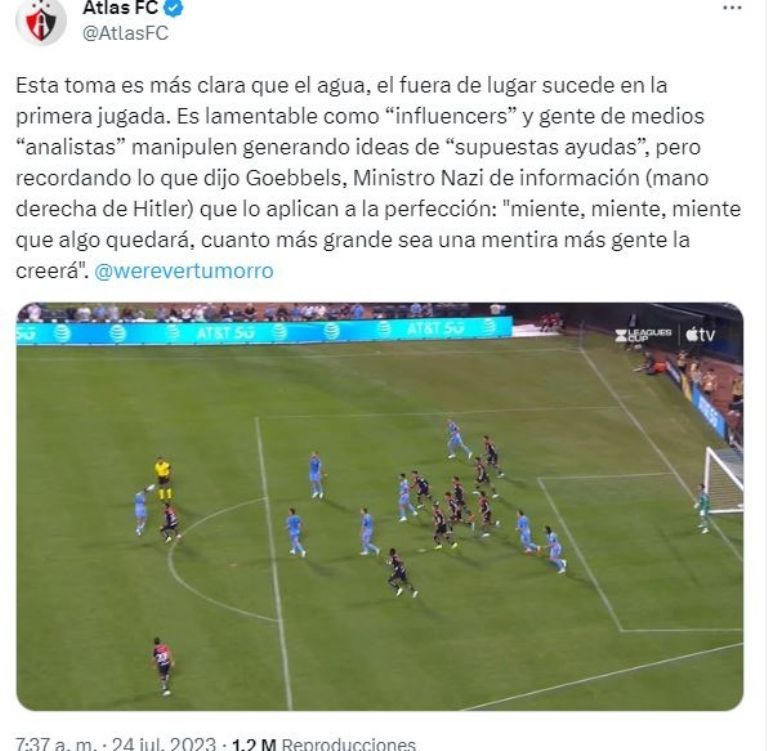Viewport: 768px width, 751px height.
Task: Open the 1,2 M Reproducciones view count
Action: click(x=323, y=744)
